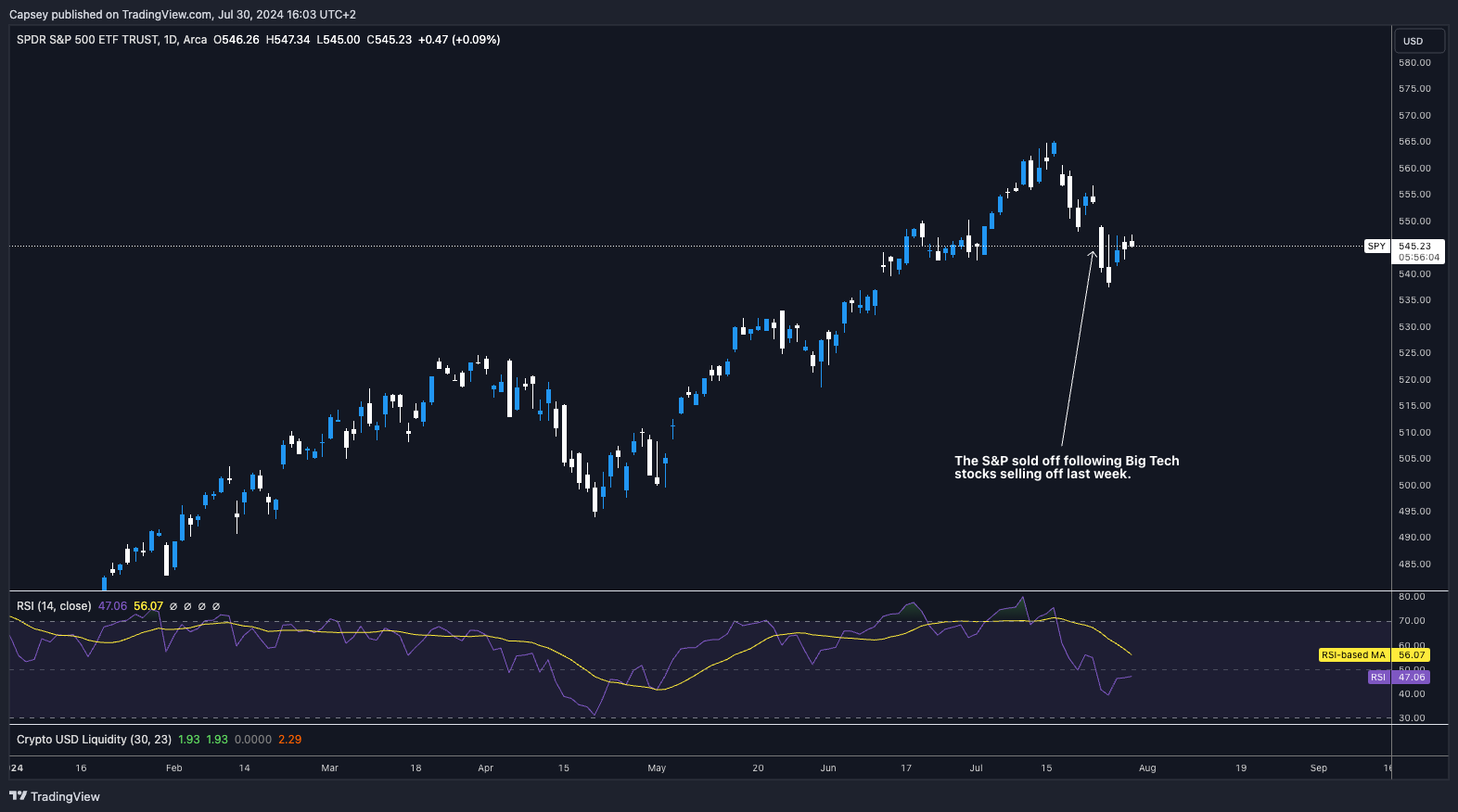The height and width of the screenshot is (812, 1458).
Task: Click the Sep label on the time axis
Action: [1319, 768]
